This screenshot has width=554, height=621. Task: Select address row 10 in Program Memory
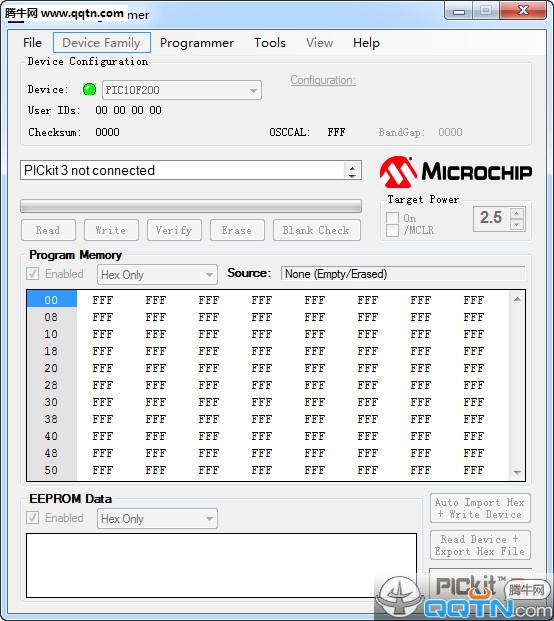[x=51, y=334]
